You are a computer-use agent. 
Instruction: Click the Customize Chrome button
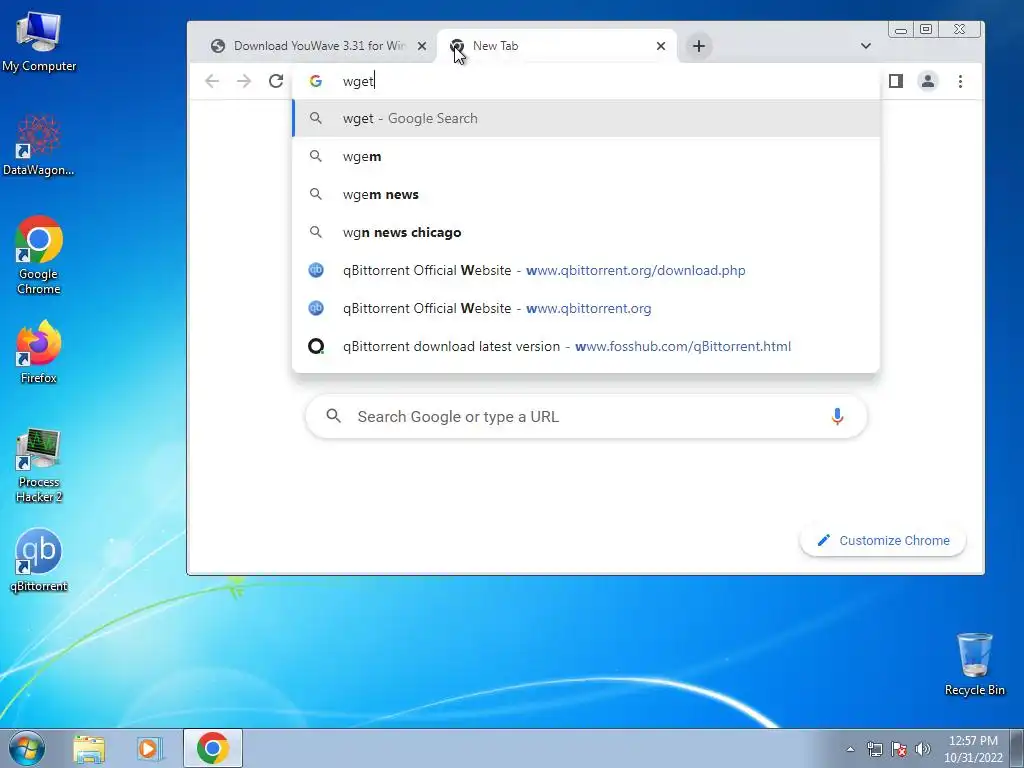(883, 540)
